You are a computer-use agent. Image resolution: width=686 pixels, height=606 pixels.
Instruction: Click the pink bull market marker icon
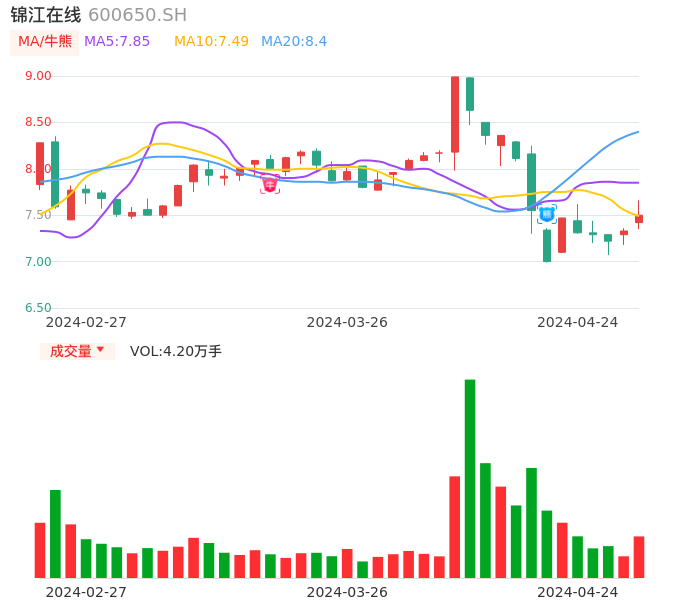(x=270, y=184)
